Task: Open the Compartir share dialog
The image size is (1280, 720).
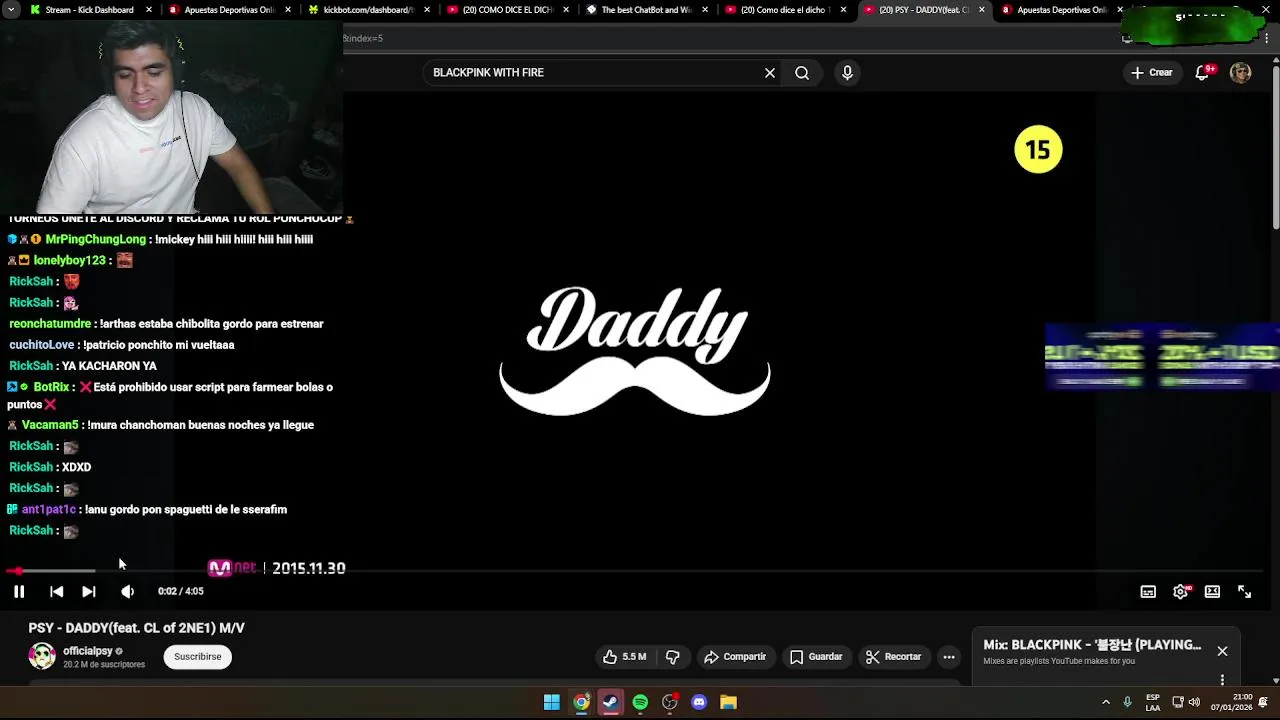Action: point(735,657)
